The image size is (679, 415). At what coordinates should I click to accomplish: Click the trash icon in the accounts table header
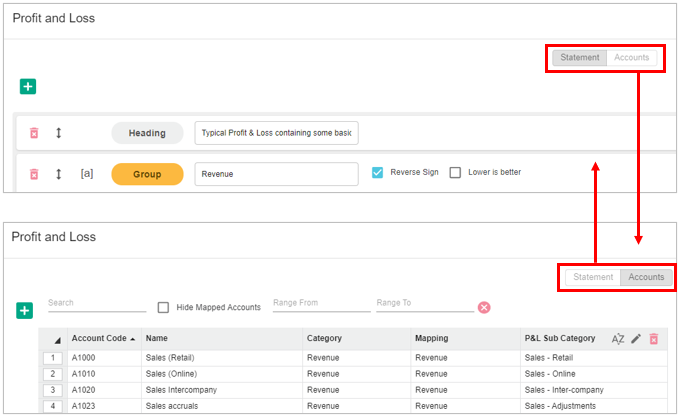click(x=653, y=339)
